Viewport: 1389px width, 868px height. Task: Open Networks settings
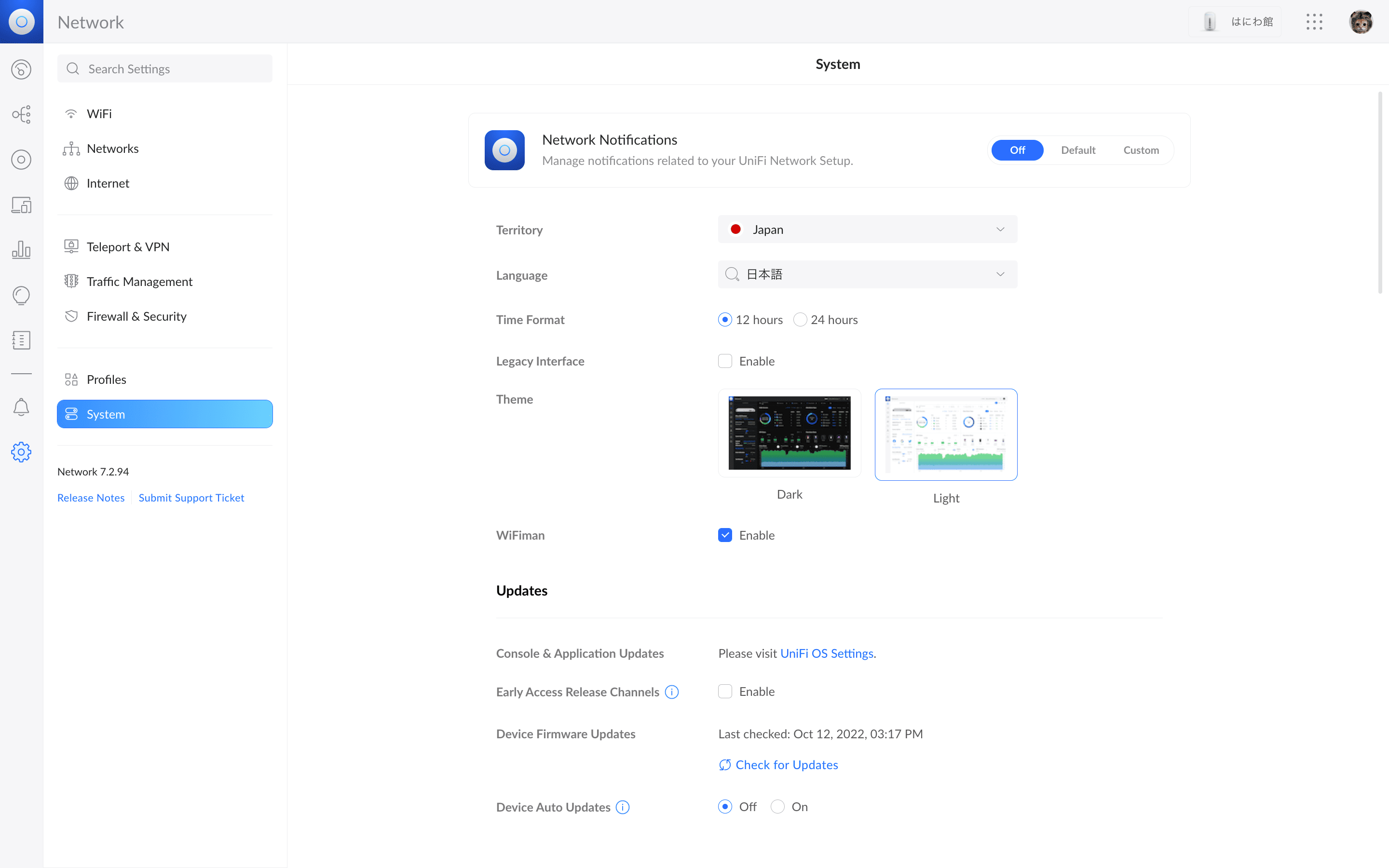point(165,149)
